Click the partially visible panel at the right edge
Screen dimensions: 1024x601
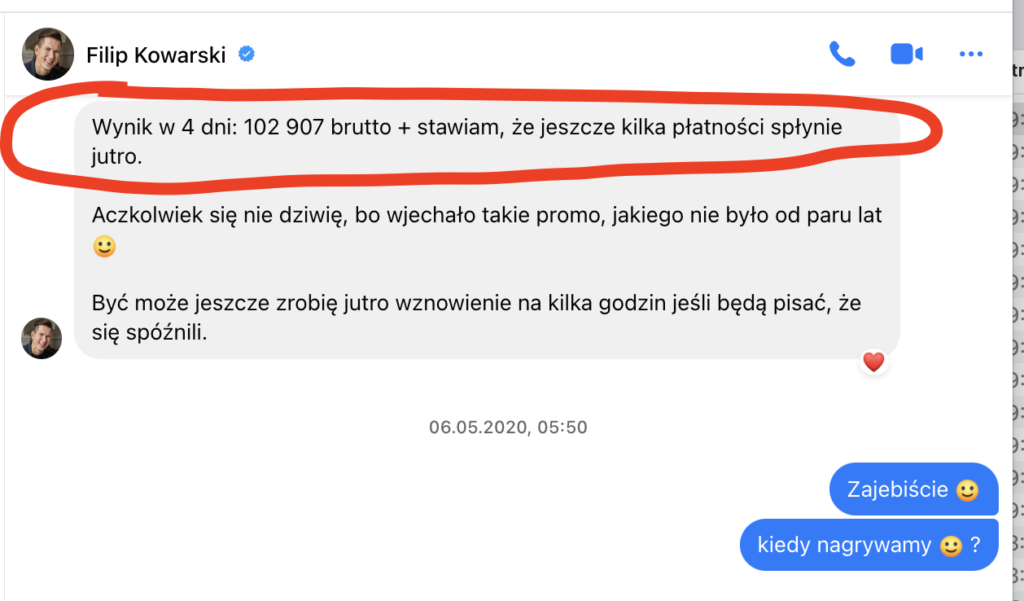1013,300
